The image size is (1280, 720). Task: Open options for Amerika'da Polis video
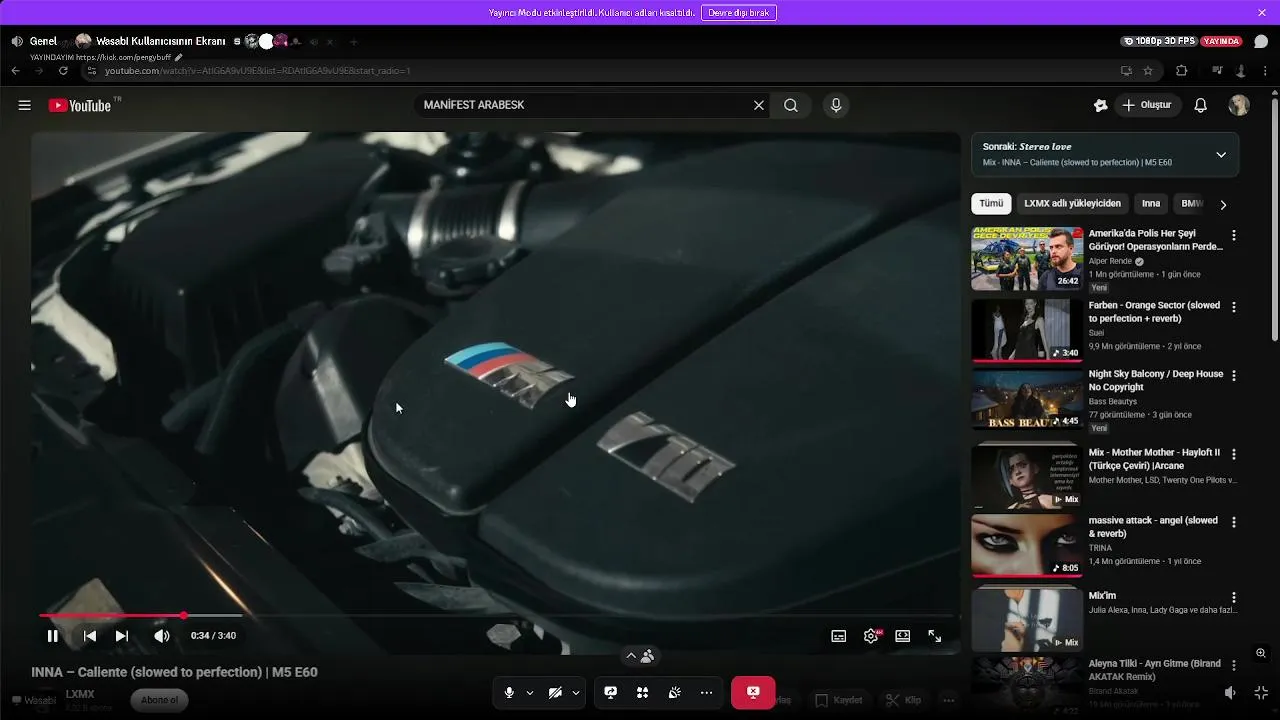1234,235
